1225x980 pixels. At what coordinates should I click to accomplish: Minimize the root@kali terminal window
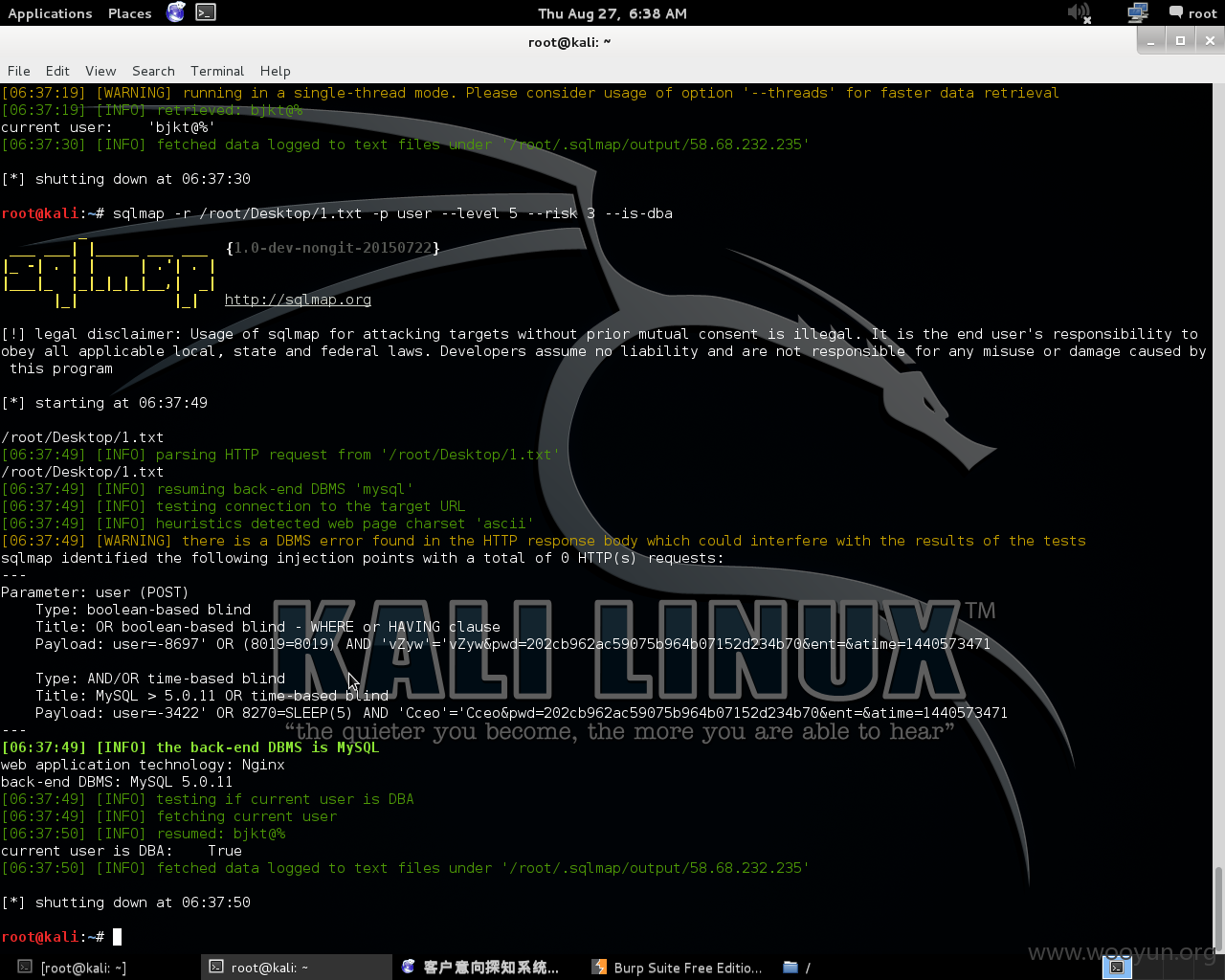[1151, 40]
